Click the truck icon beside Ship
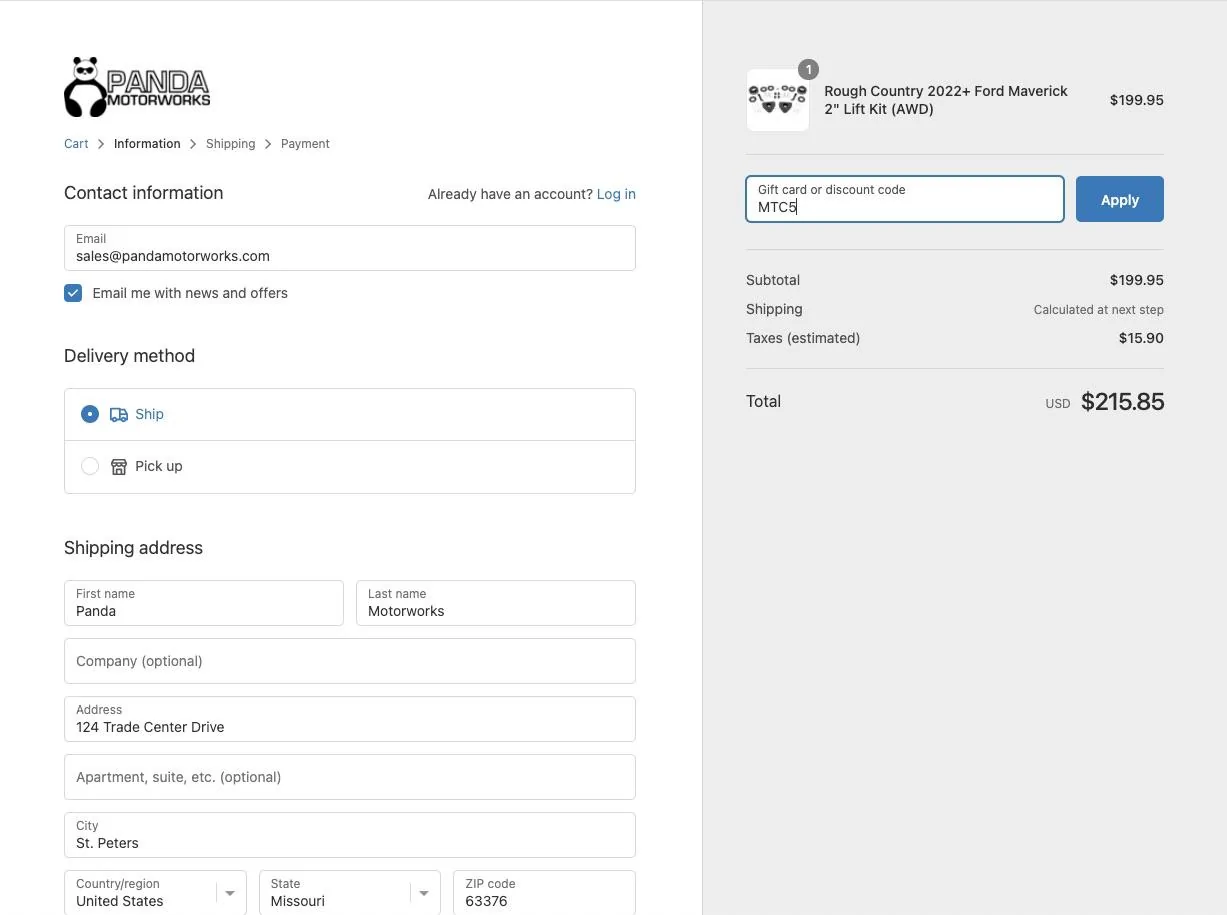Viewport: 1227px width, 915px height. click(x=119, y=414)
